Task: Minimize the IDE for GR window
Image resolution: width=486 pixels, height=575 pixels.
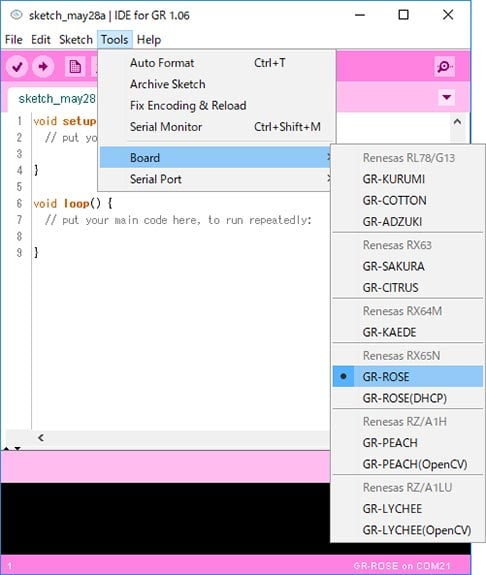Action: pyautogui.click(x=360, y=15)
